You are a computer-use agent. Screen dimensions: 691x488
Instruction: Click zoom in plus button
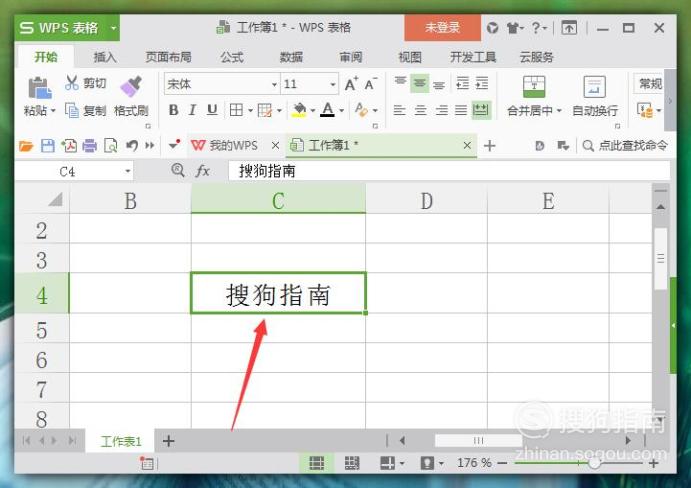(x=654, y=463)
